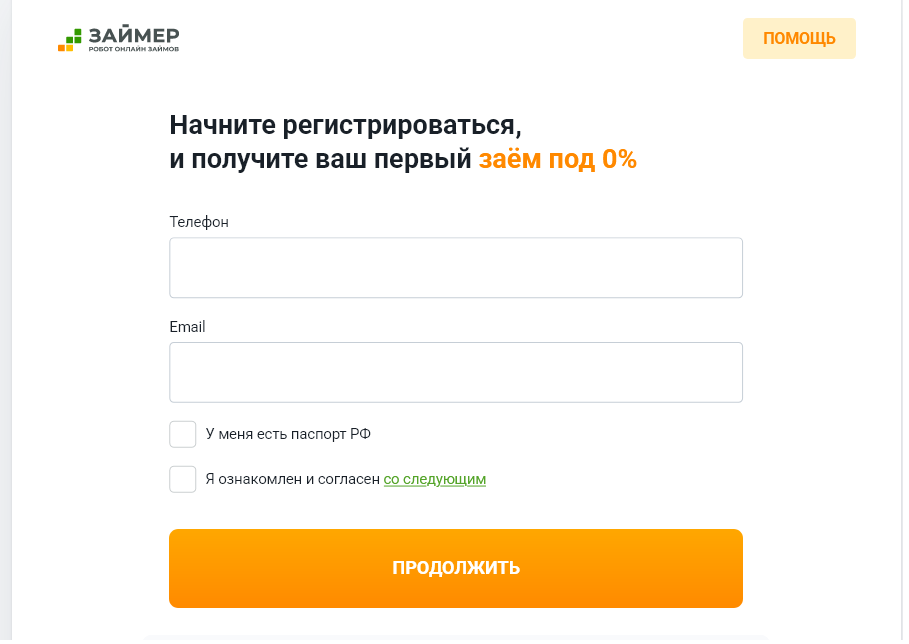Tick the 'Я ознакомлен и согласен' checkbox
909x644 pixels.
[183, 479]
